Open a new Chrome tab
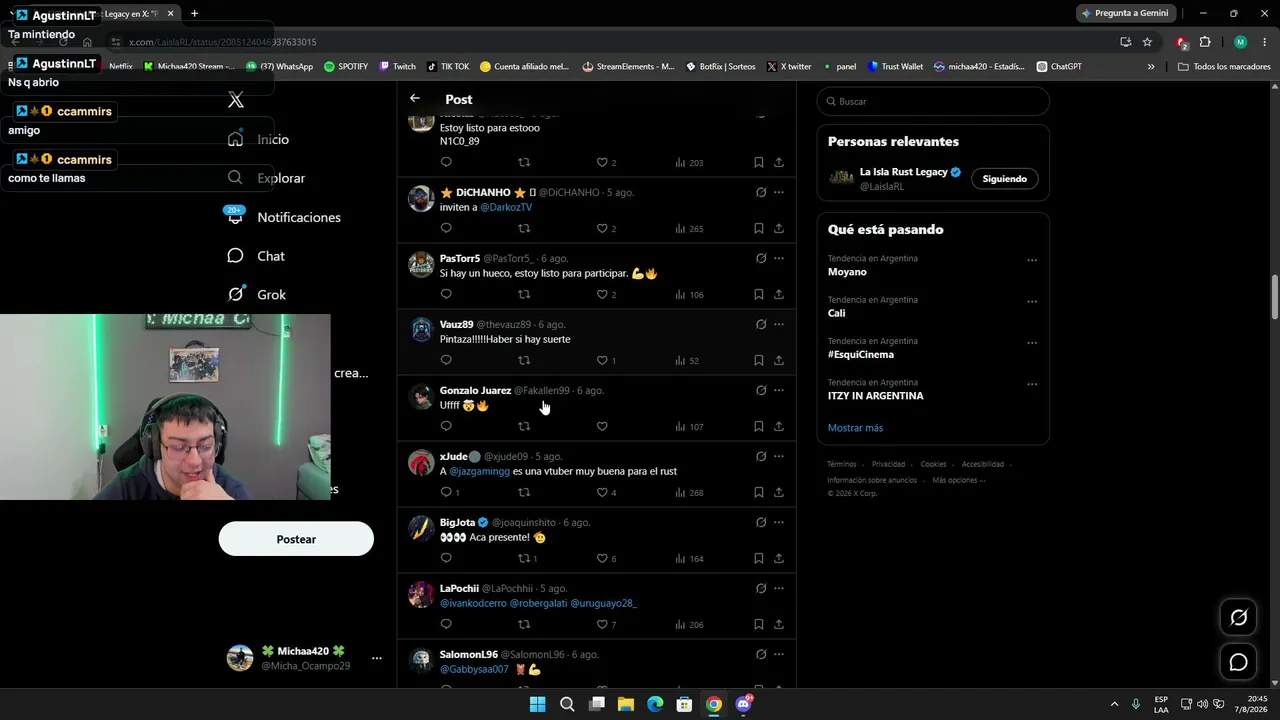The height and width of the screenshot is (720, 1280). point(194,13)
